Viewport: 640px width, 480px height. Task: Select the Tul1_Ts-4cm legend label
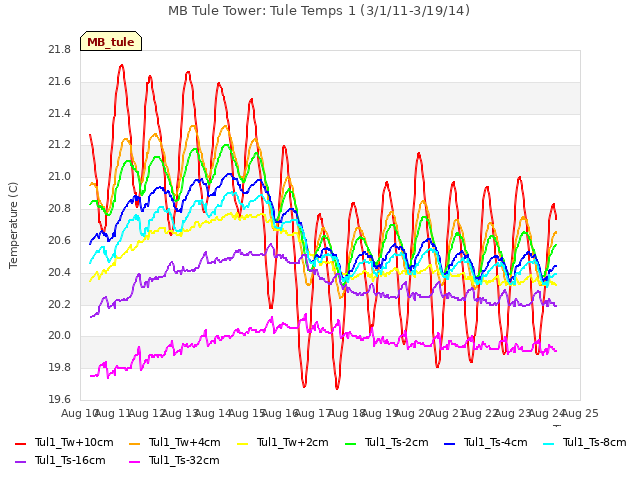[496, 442]
